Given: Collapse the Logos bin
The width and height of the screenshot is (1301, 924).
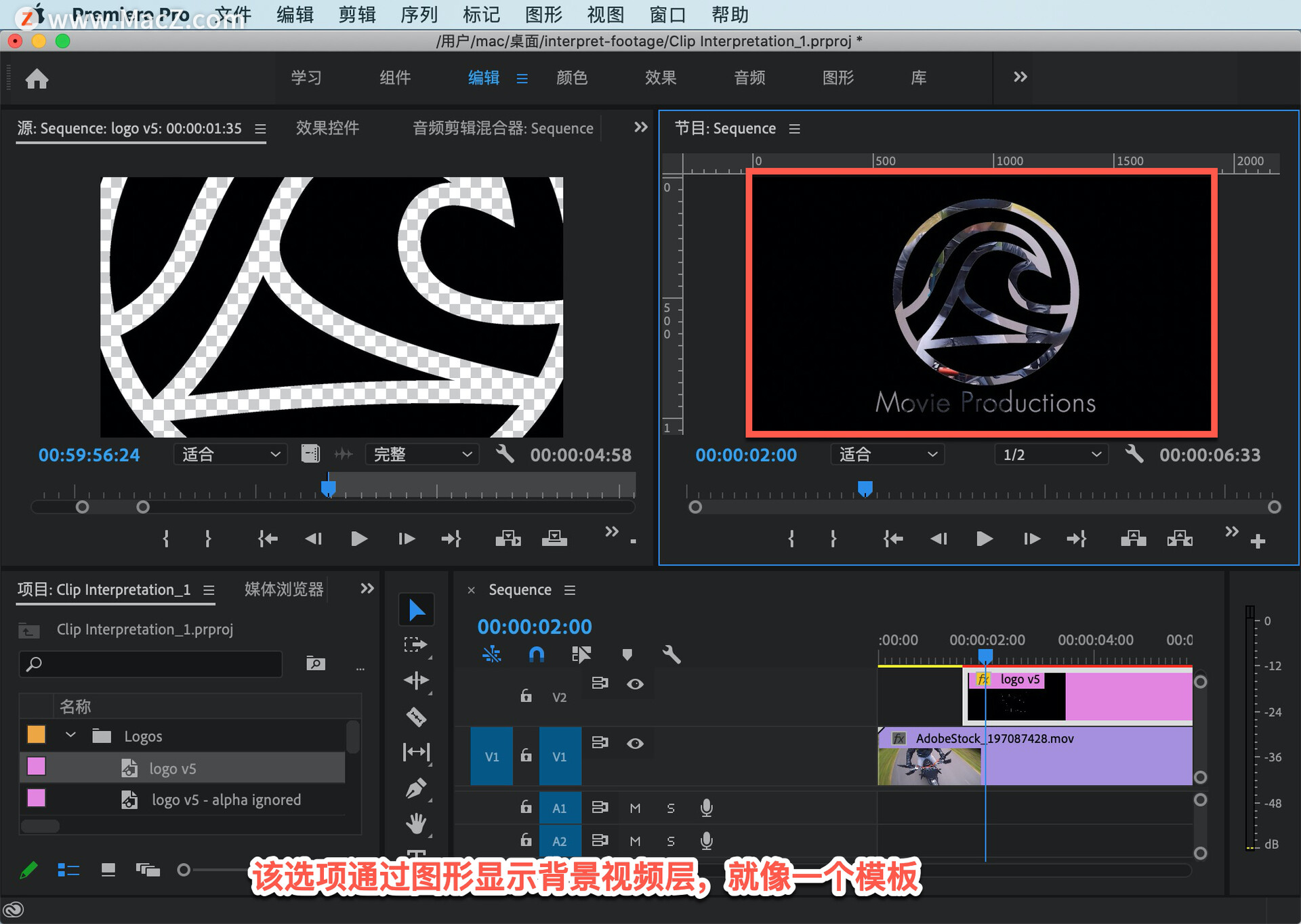Looking at the screenshot, I should pyautogui.click(x=70, y=735).
